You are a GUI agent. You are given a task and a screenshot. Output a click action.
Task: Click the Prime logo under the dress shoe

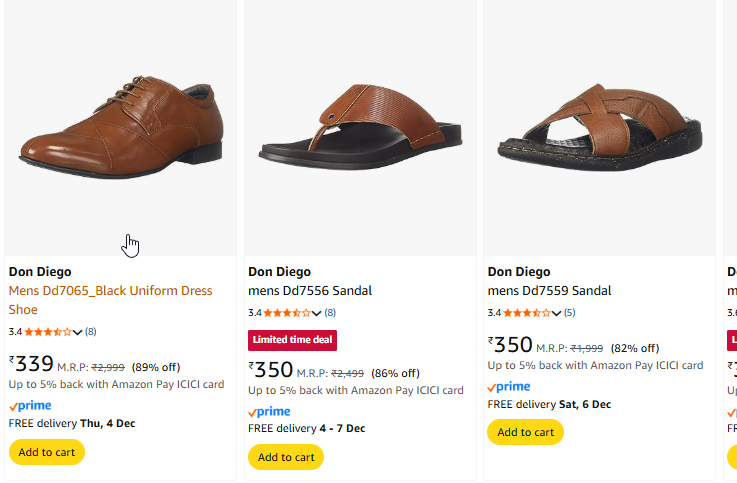tap(30, 406)
